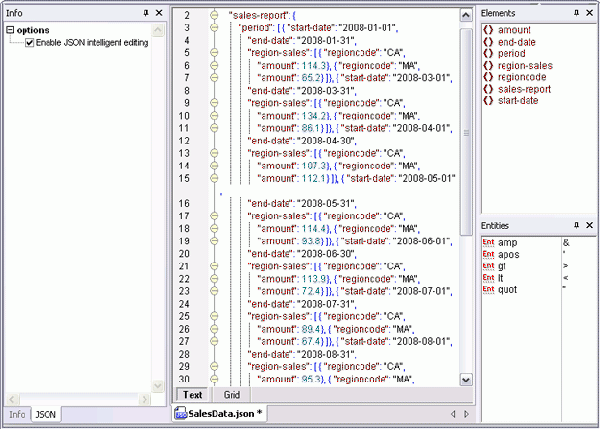
Task: Select region-sales in Elements list
Action: point(525,65)
